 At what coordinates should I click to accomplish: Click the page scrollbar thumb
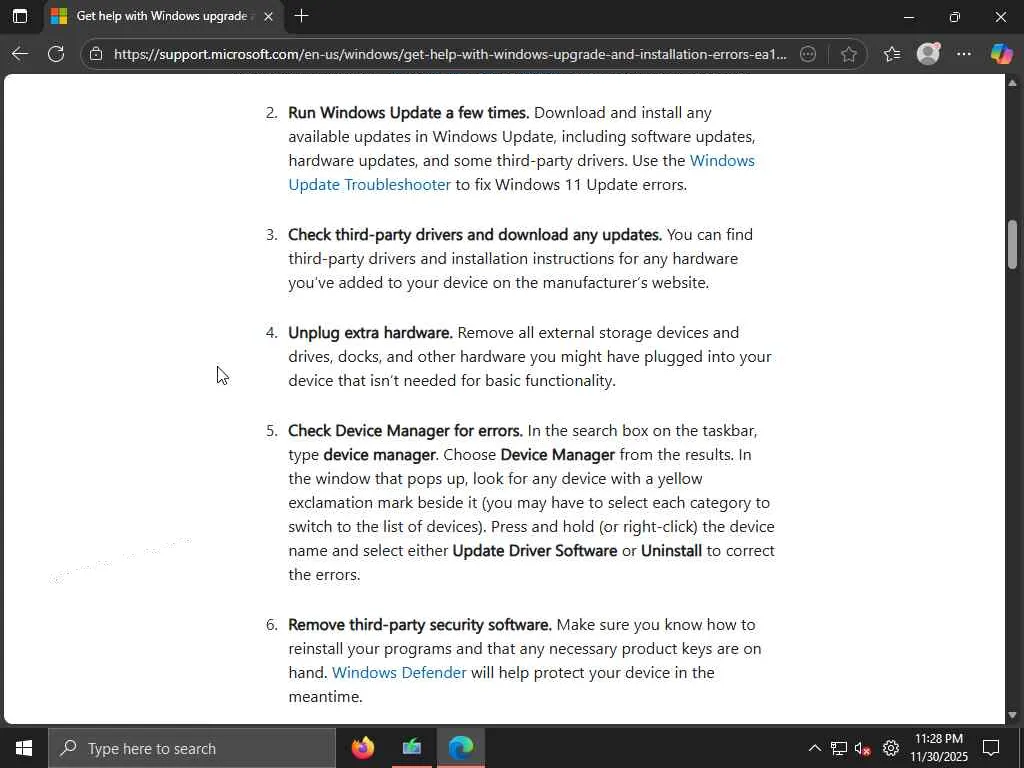coord(1012,244)
